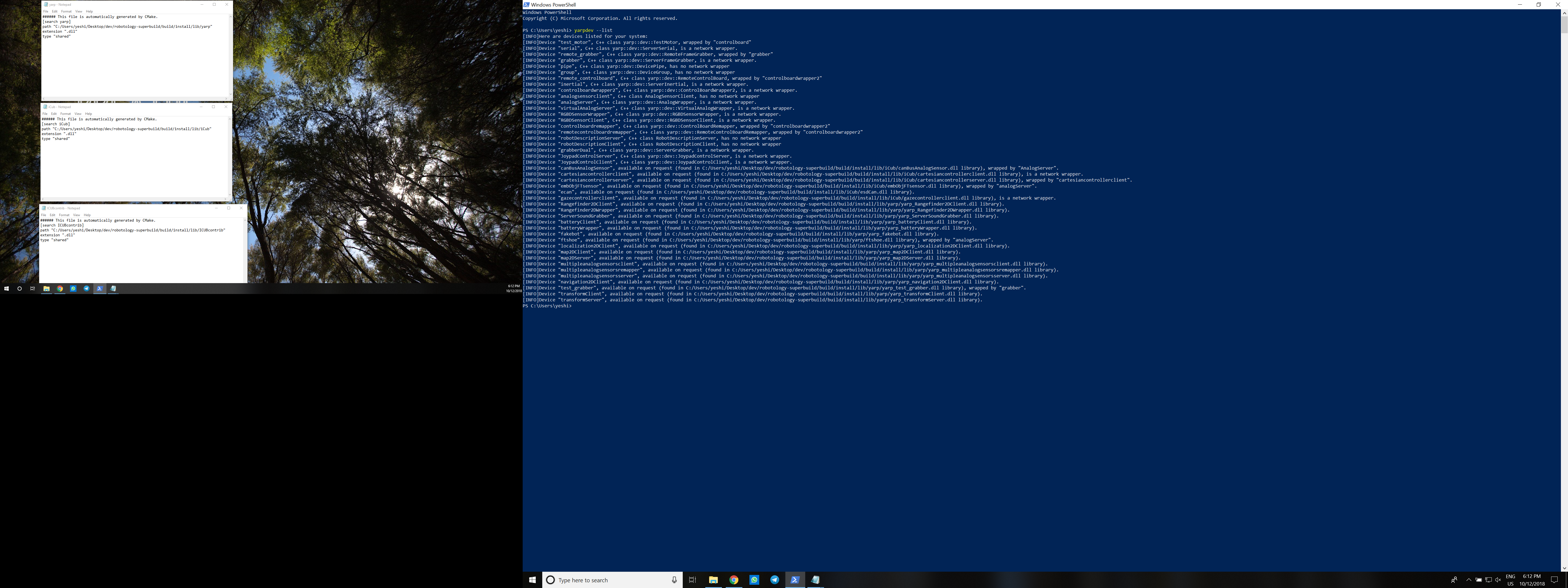This screenshot has width=1568, height=588.
Task: Open File menu in iCub Notepad window
Action: pyautogui.click(x=44, y=113)
